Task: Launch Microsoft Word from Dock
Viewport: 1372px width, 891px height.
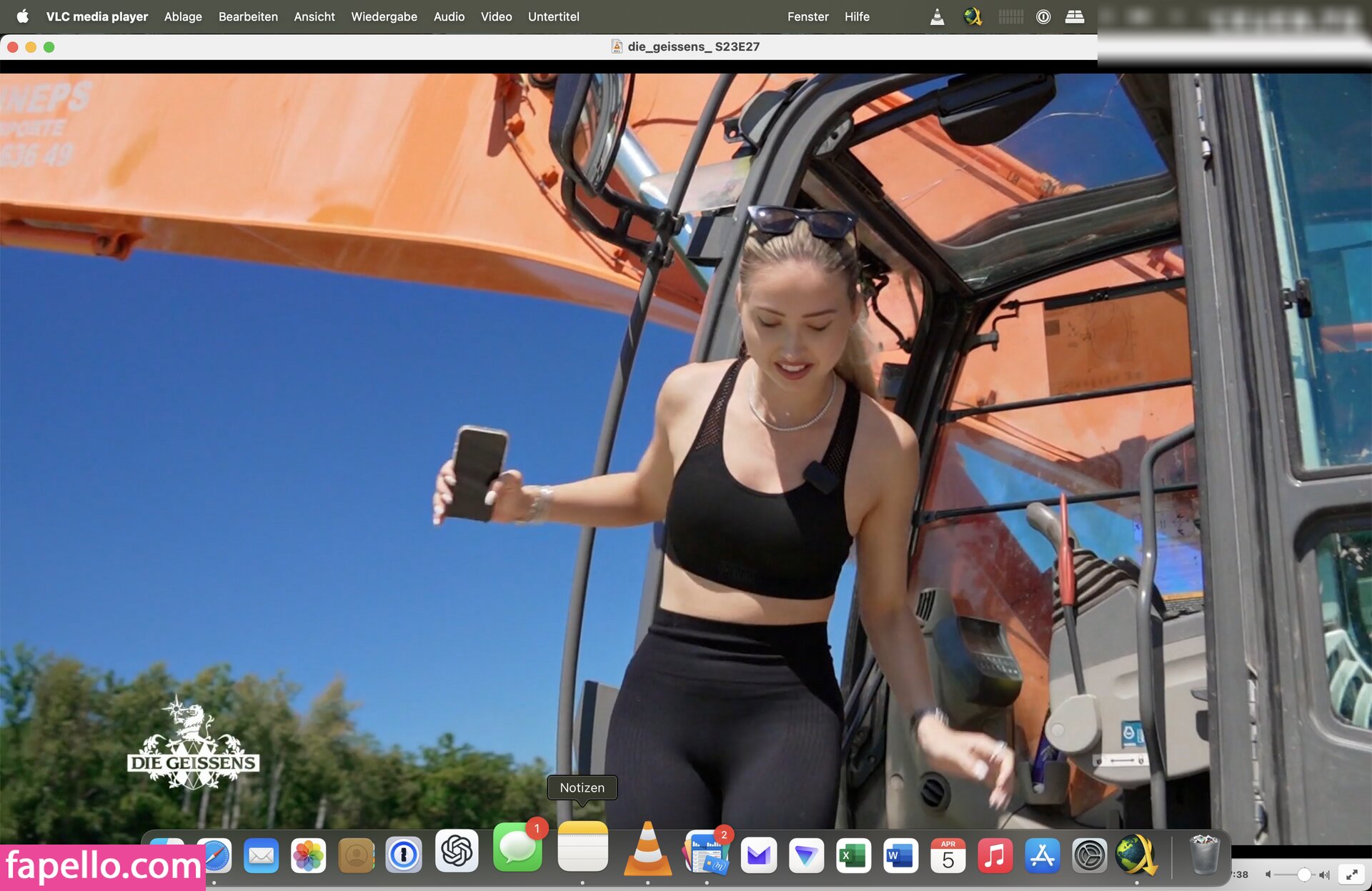Action: [900, 855]
